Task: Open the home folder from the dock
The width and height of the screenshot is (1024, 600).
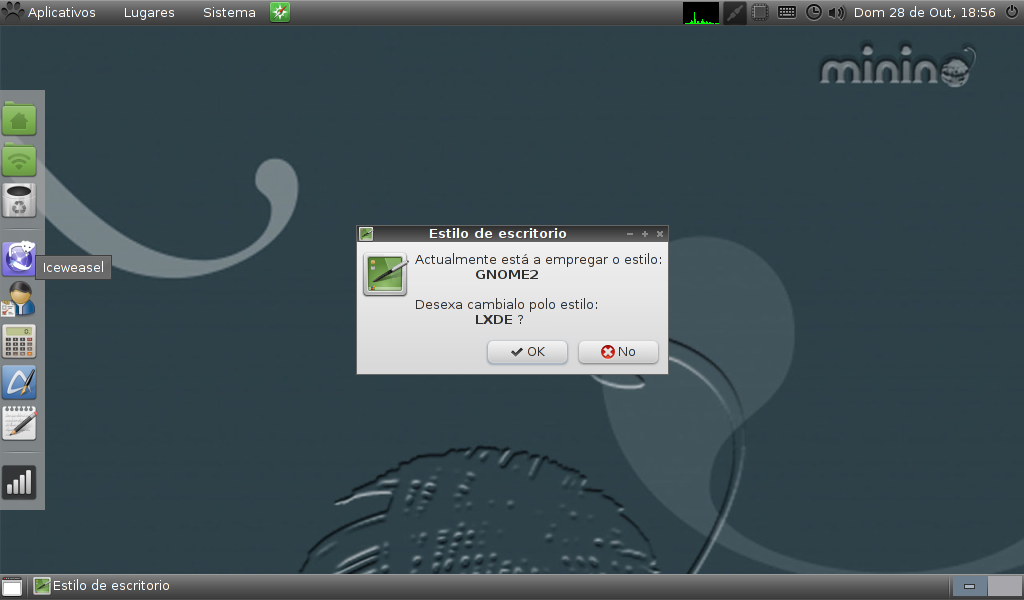Action: tap(19, 119)
